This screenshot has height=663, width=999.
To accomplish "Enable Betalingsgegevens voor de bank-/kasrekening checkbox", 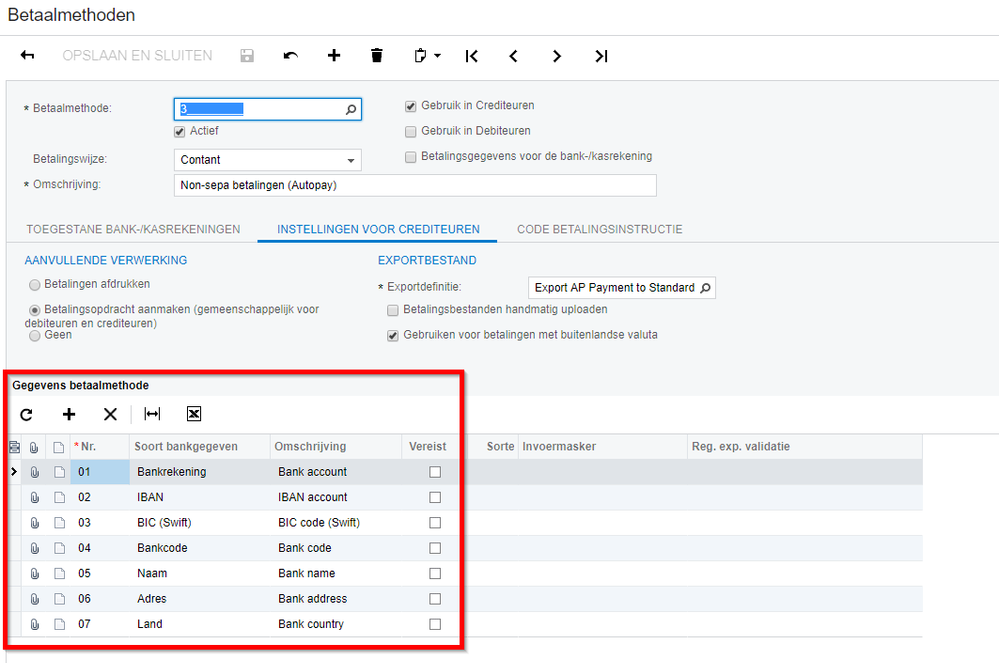I will [411, 157].
